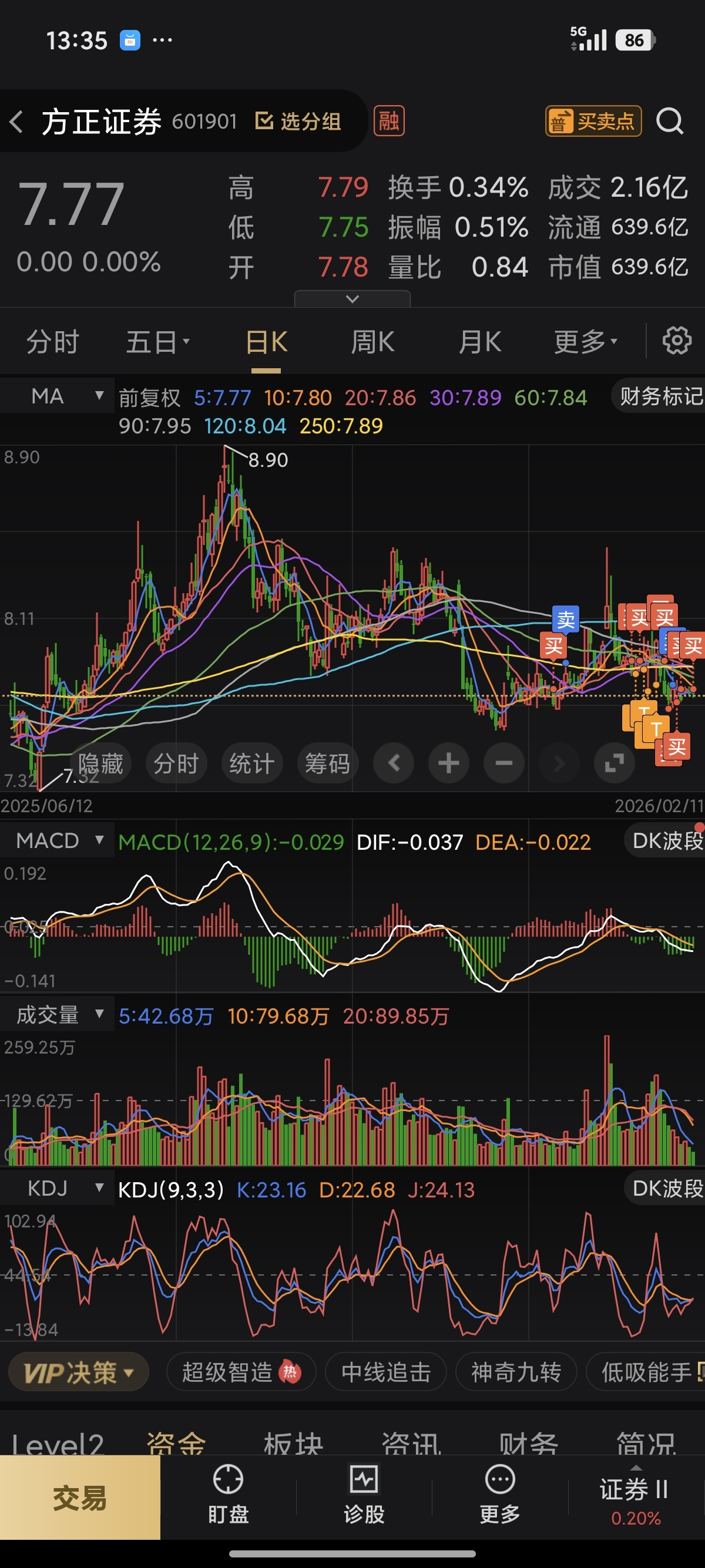Screen dimensions: 705x1568
Task: Select 神奇九转 indicator
Action: point(516,1372)
